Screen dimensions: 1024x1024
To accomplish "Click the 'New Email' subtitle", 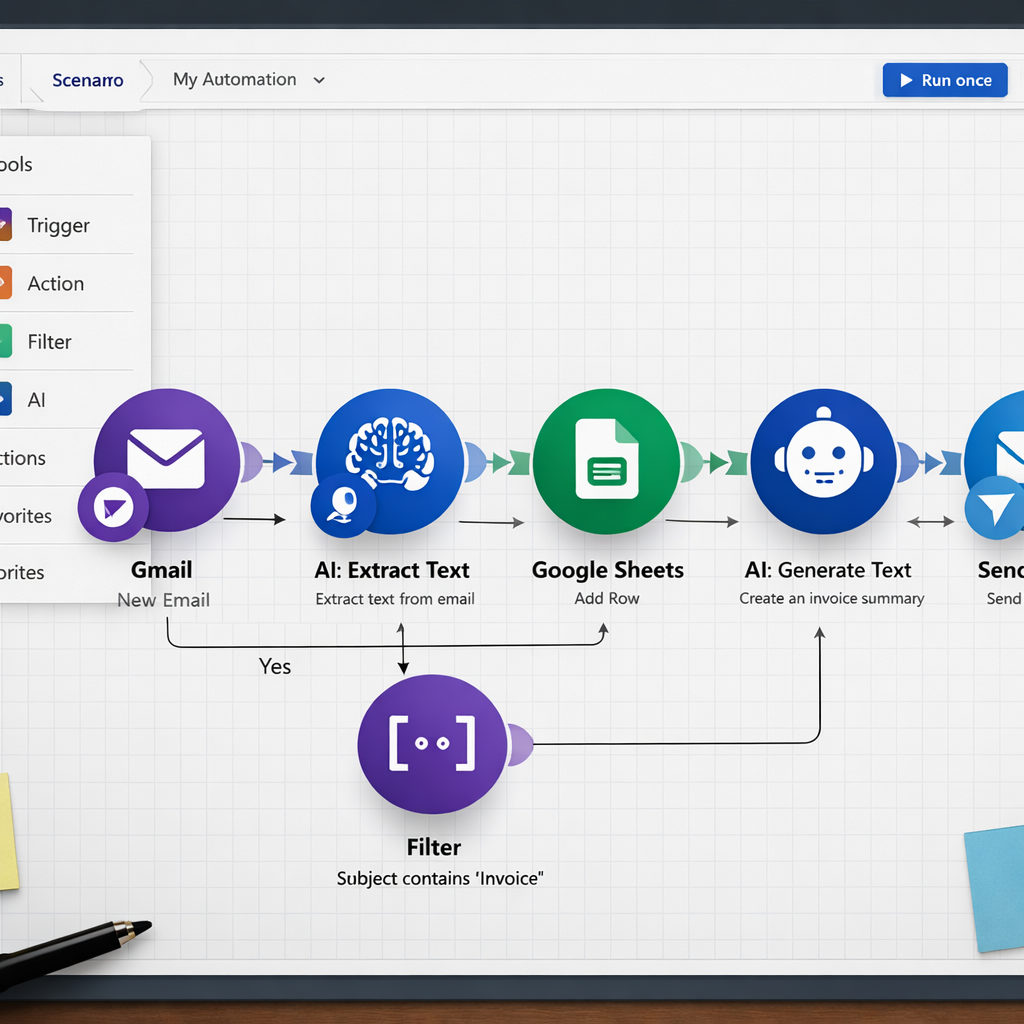I will click(x=163, y=600).
